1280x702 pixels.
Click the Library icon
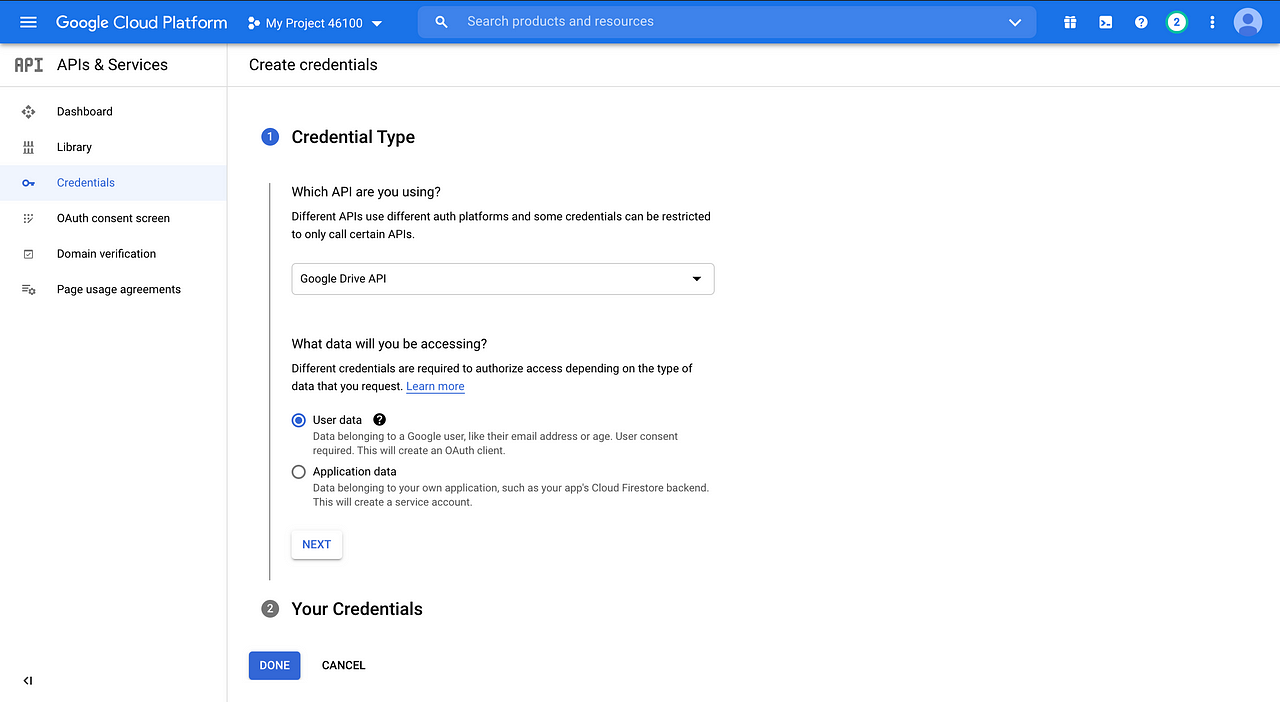tap(28, 147)
